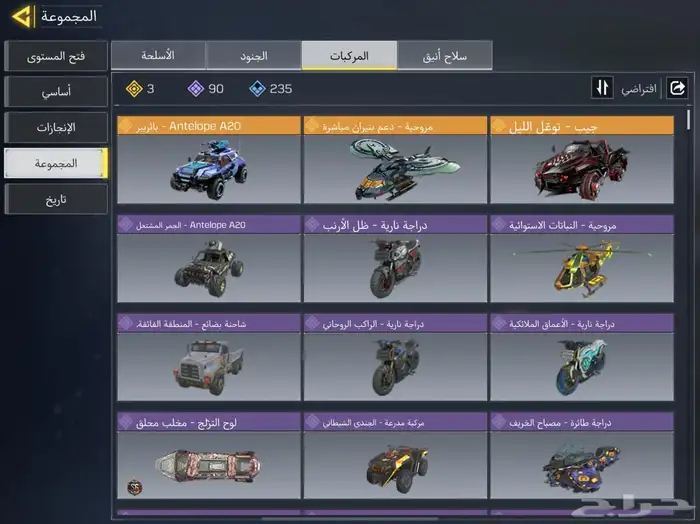Switch to the الأسلحة tab
Screen dimensions: 700x524
158,55
